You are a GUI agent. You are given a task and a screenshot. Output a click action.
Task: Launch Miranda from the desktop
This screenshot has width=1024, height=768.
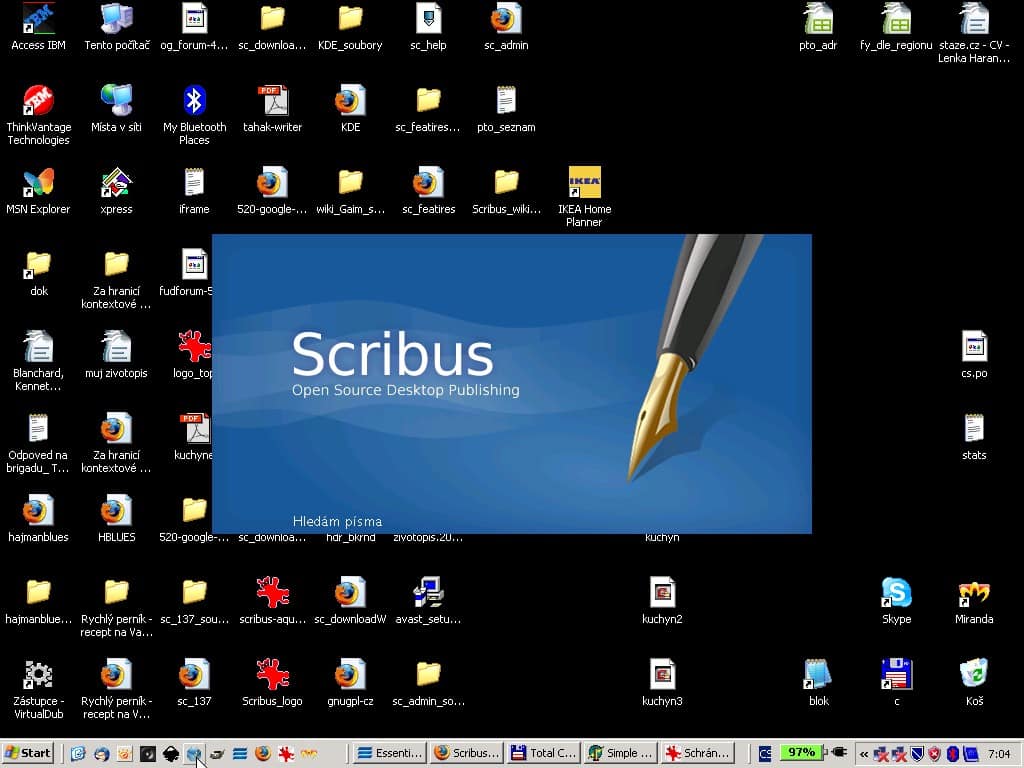coord(974,600)
